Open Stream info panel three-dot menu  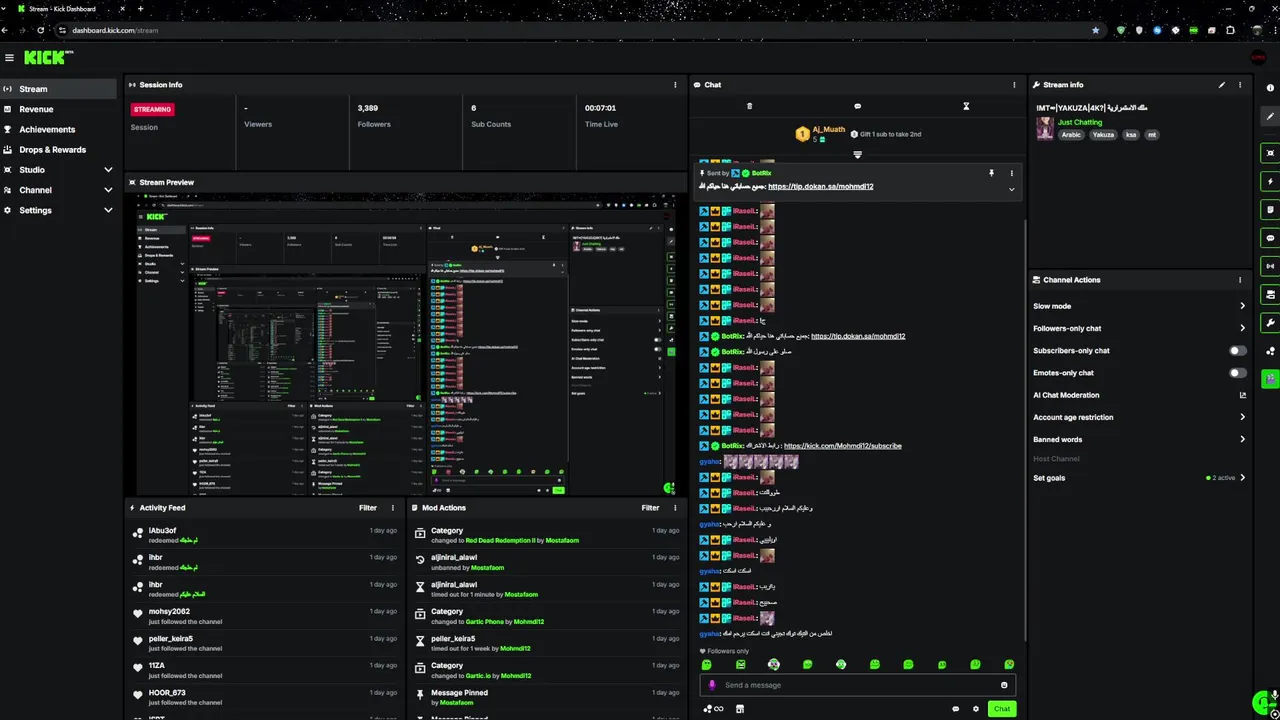[x=1240, y=85]
